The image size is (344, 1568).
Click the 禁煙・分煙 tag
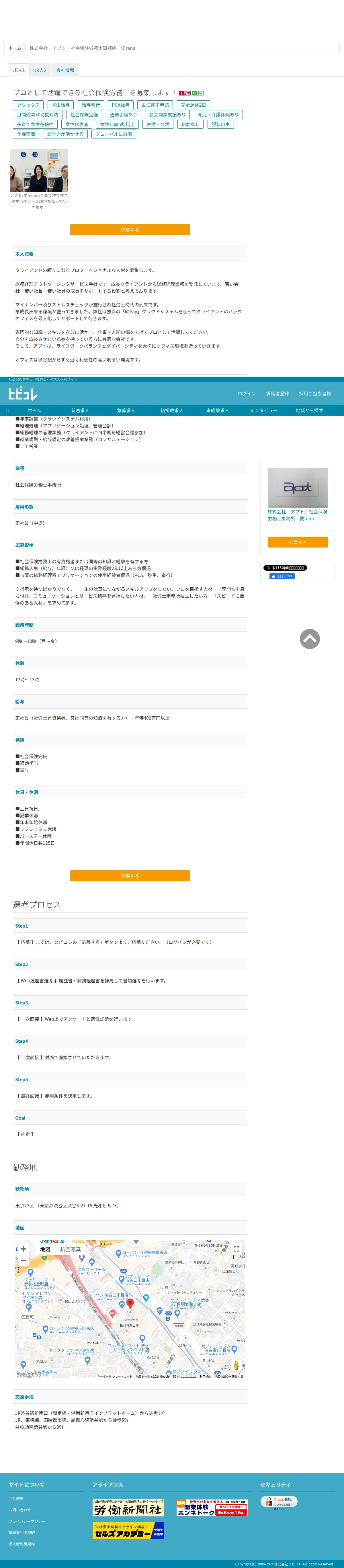[158, 124]
